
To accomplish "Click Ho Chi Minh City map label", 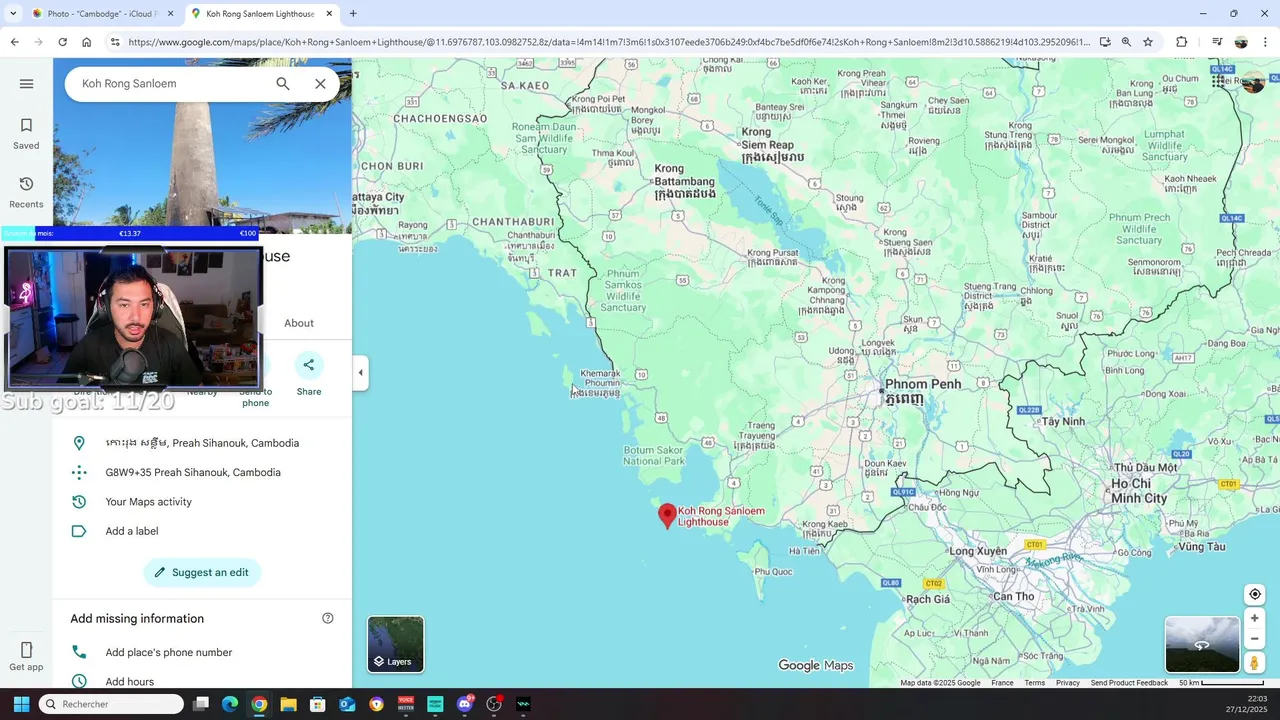I will click(x=1139, y=491).
